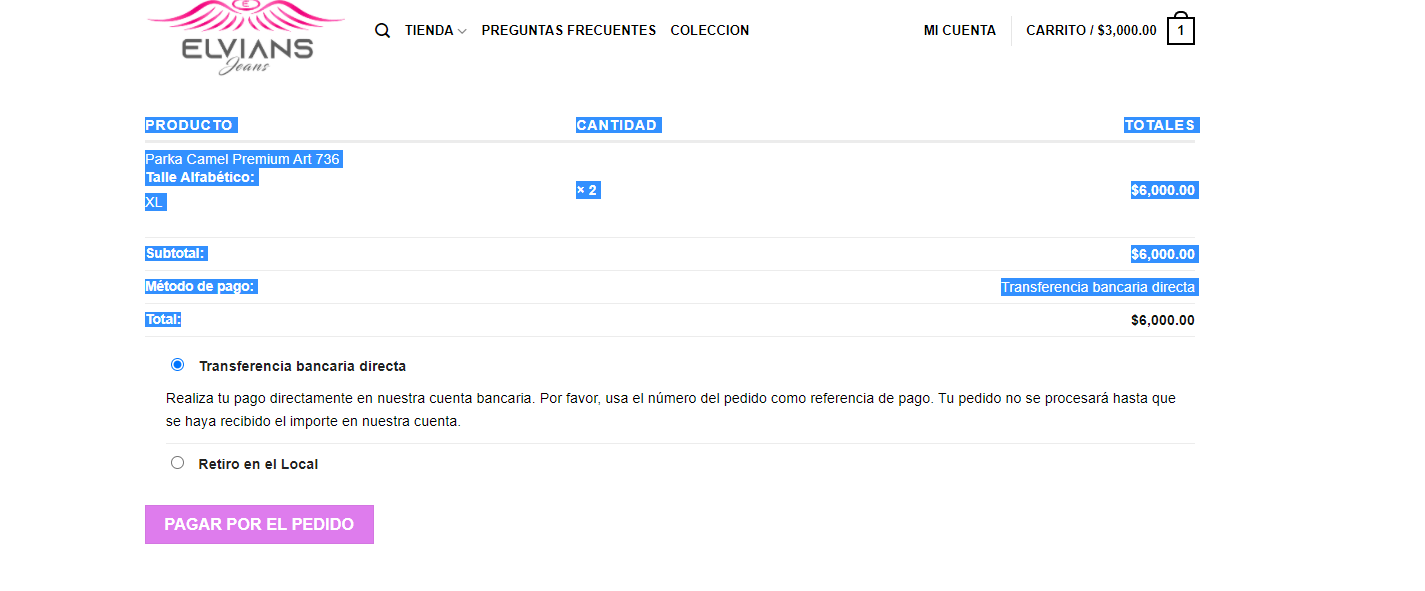Click PAGAR POR EL PEDIDO button
1425x591 pixels.
[259, 524]
